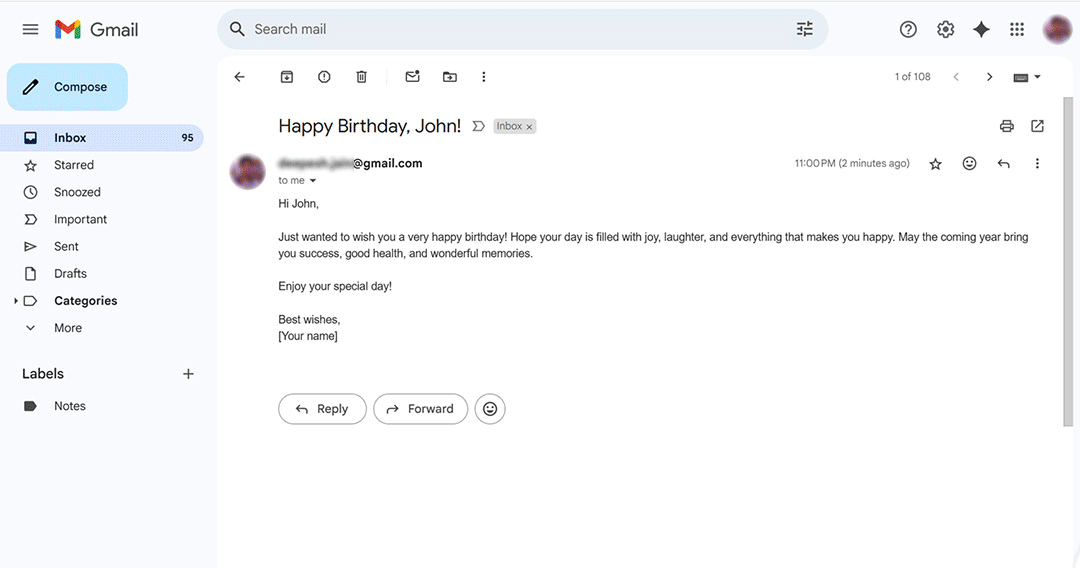Click the 'Hi John,' greeting text
Viewport: 1080px width, 568px height.
(298, 204)
